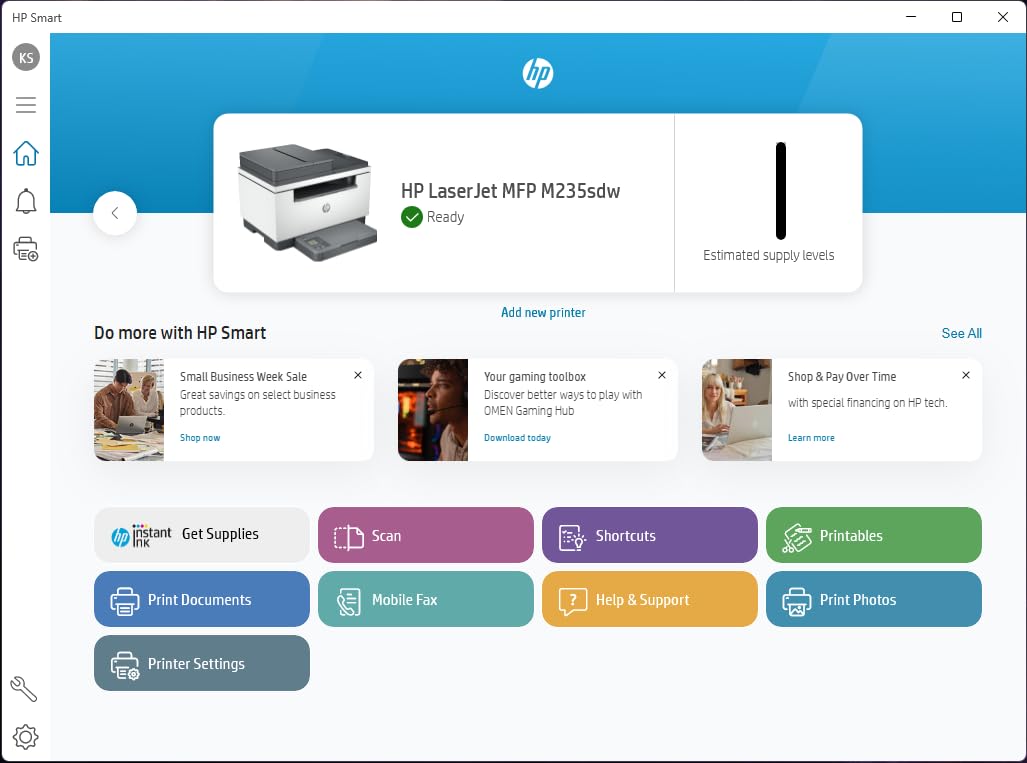Dismiss Your gaming toolbox card
The image size is (1027, 763).
point(662,375)
